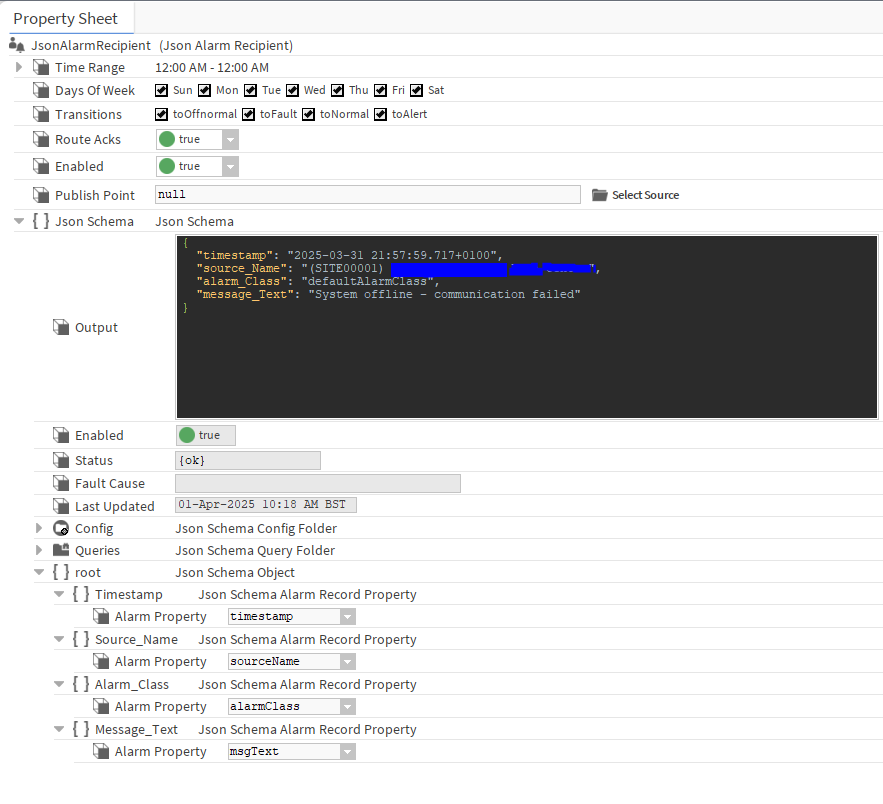Image resolution: width=883 pixels, height=804 pixels.
Task: Click the 12:00 AM - 12:00 AM value
Action: coord(212,68)
